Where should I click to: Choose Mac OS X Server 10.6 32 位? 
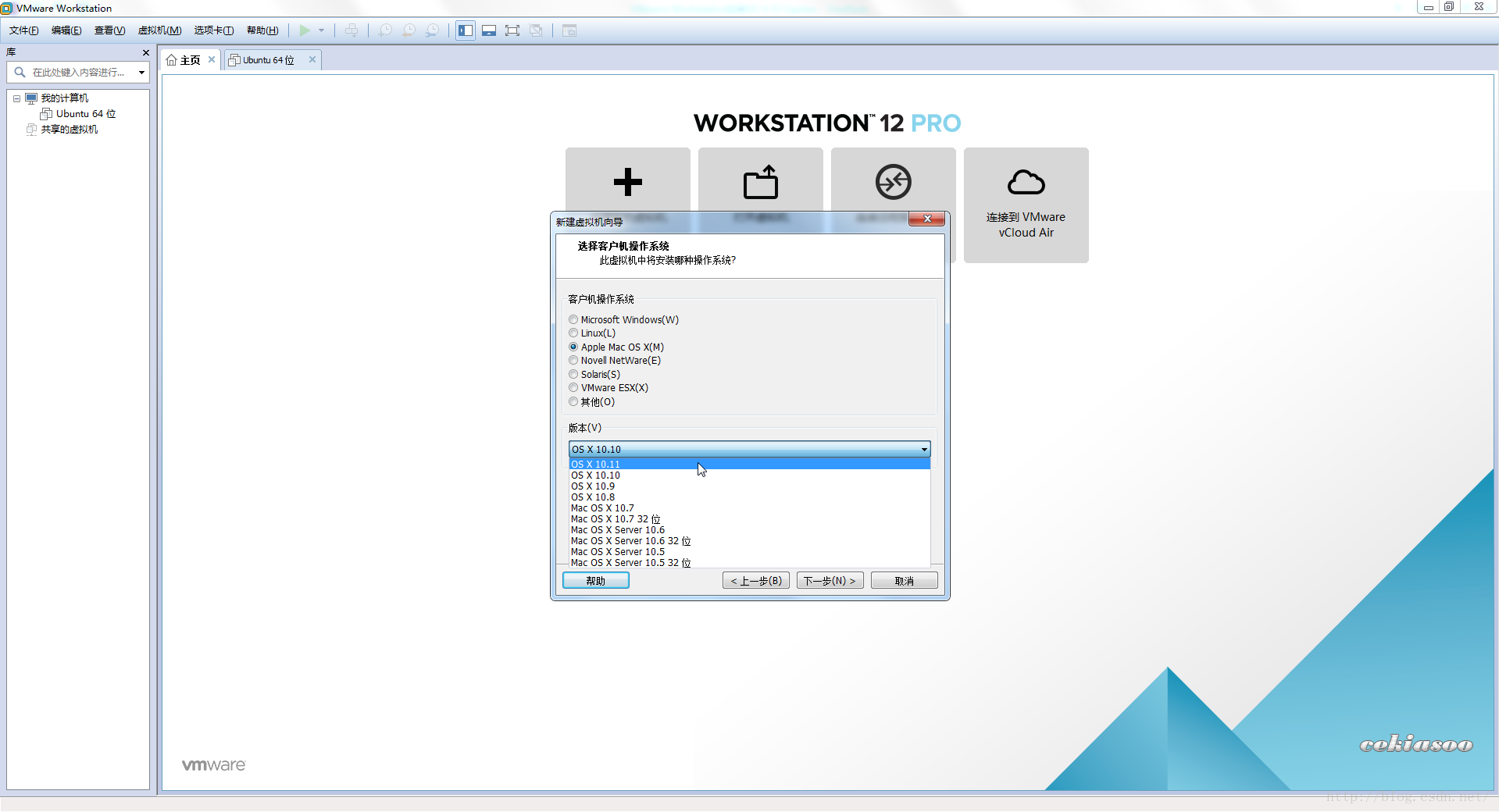(749, 540)
